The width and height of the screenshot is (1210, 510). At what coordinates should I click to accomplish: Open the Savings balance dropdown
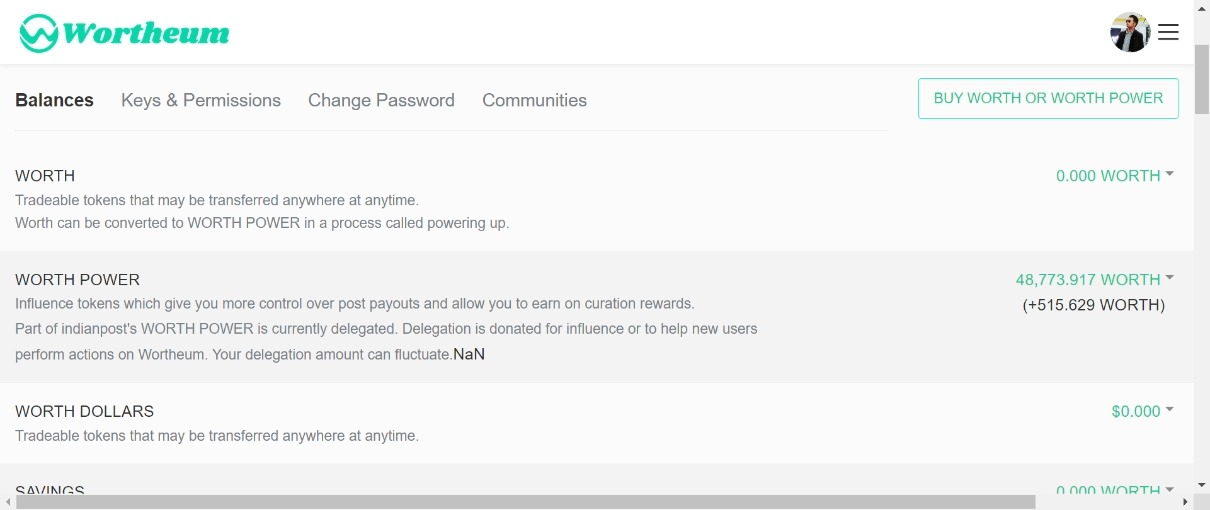(1114, 490)
